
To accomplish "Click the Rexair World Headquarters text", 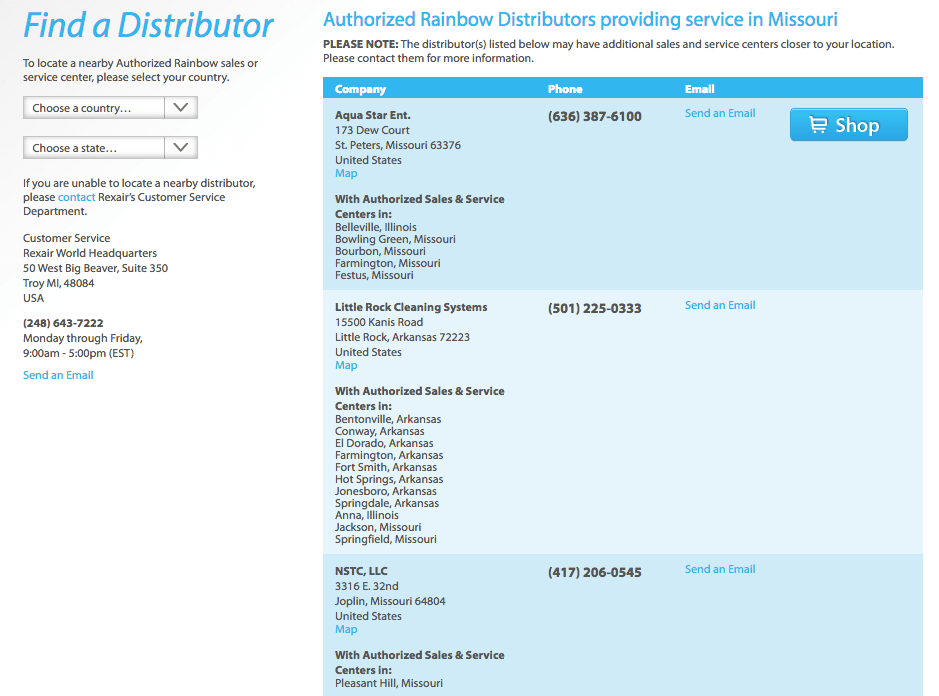I will pyautogui.click(x=90, y=253).
